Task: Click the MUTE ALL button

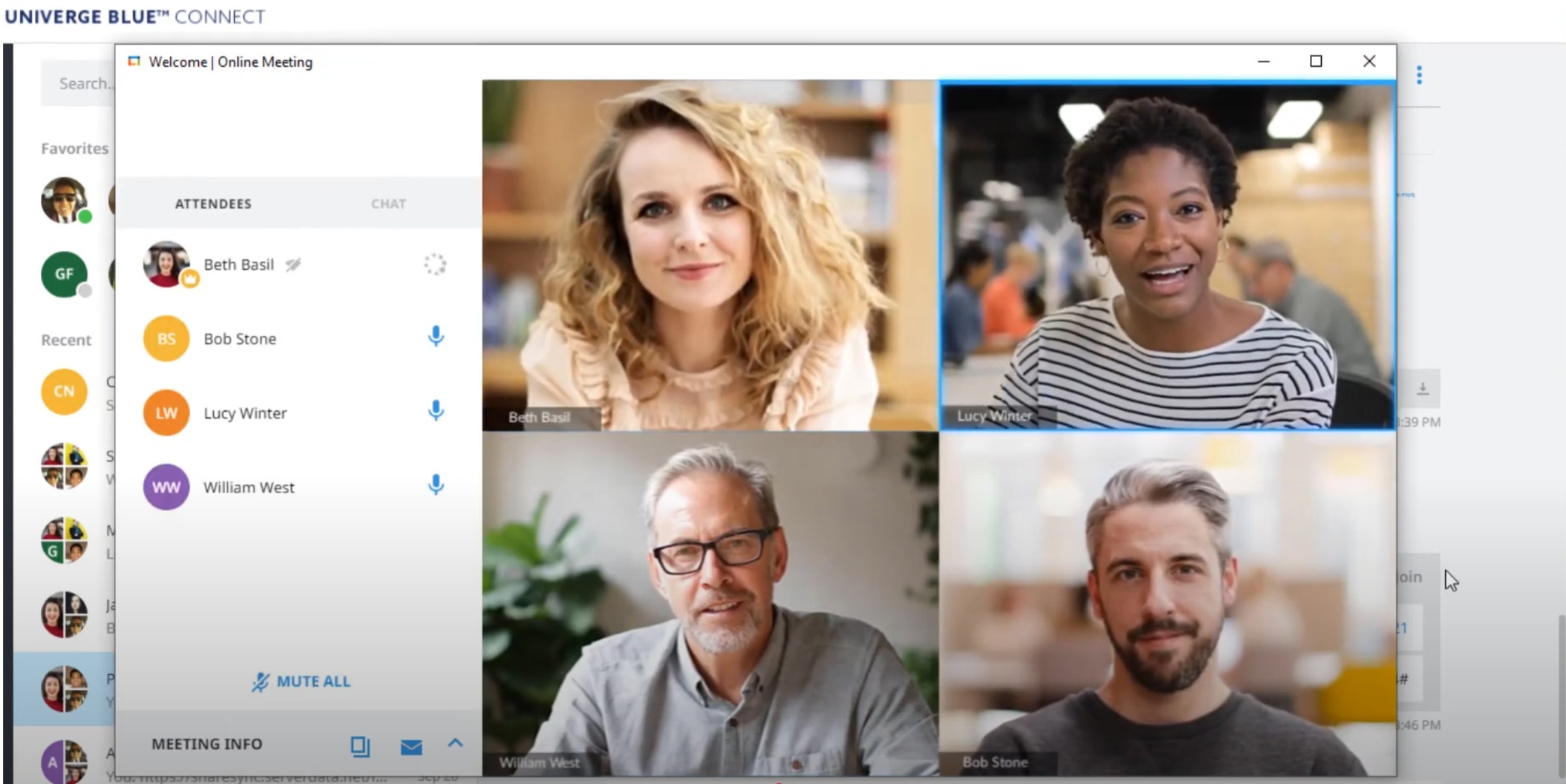Action: coord(301,681)
